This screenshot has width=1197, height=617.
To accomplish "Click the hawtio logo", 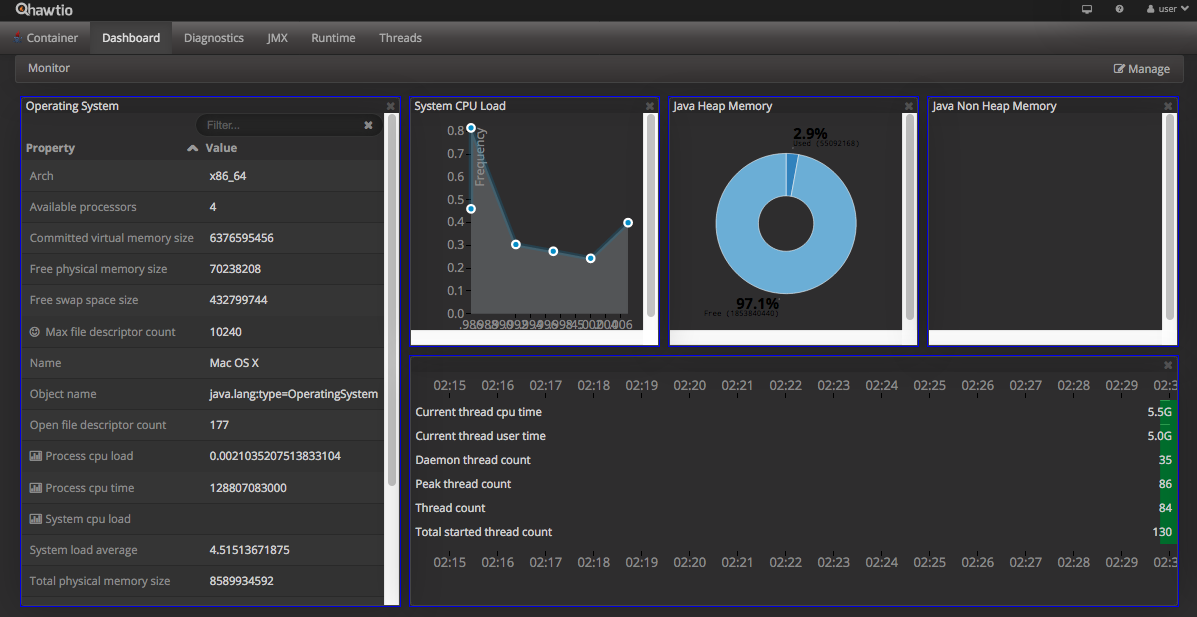I will tap(44, 9).
